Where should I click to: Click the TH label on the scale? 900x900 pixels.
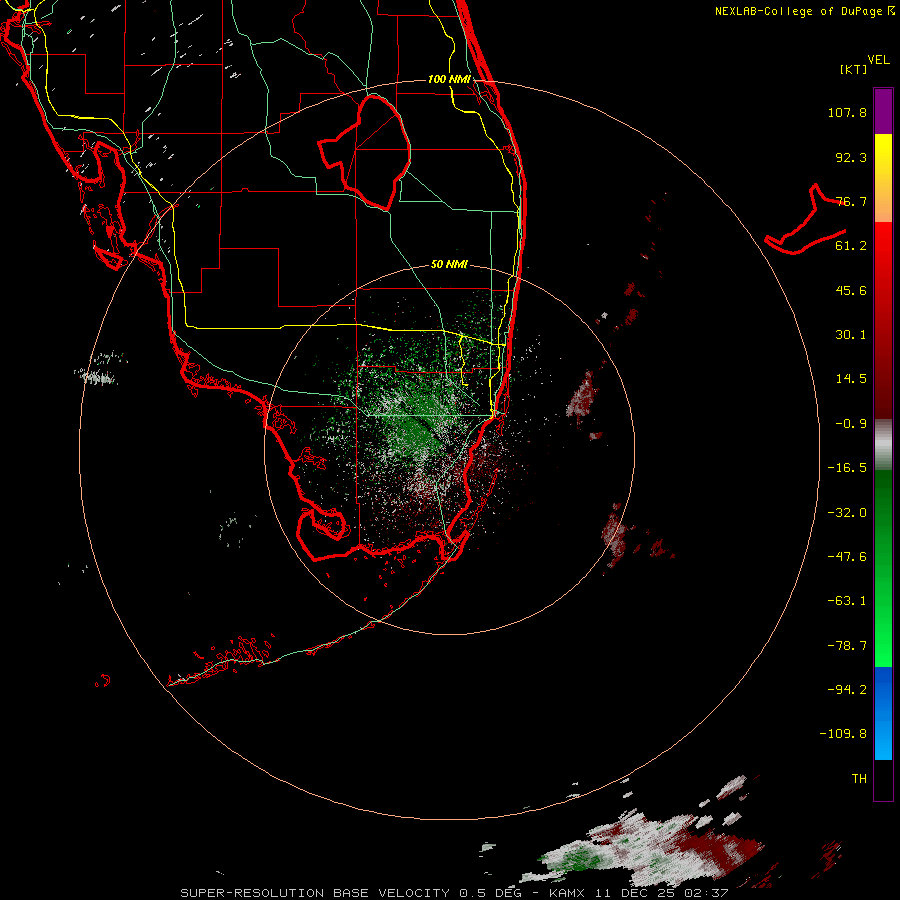(859, 779)
